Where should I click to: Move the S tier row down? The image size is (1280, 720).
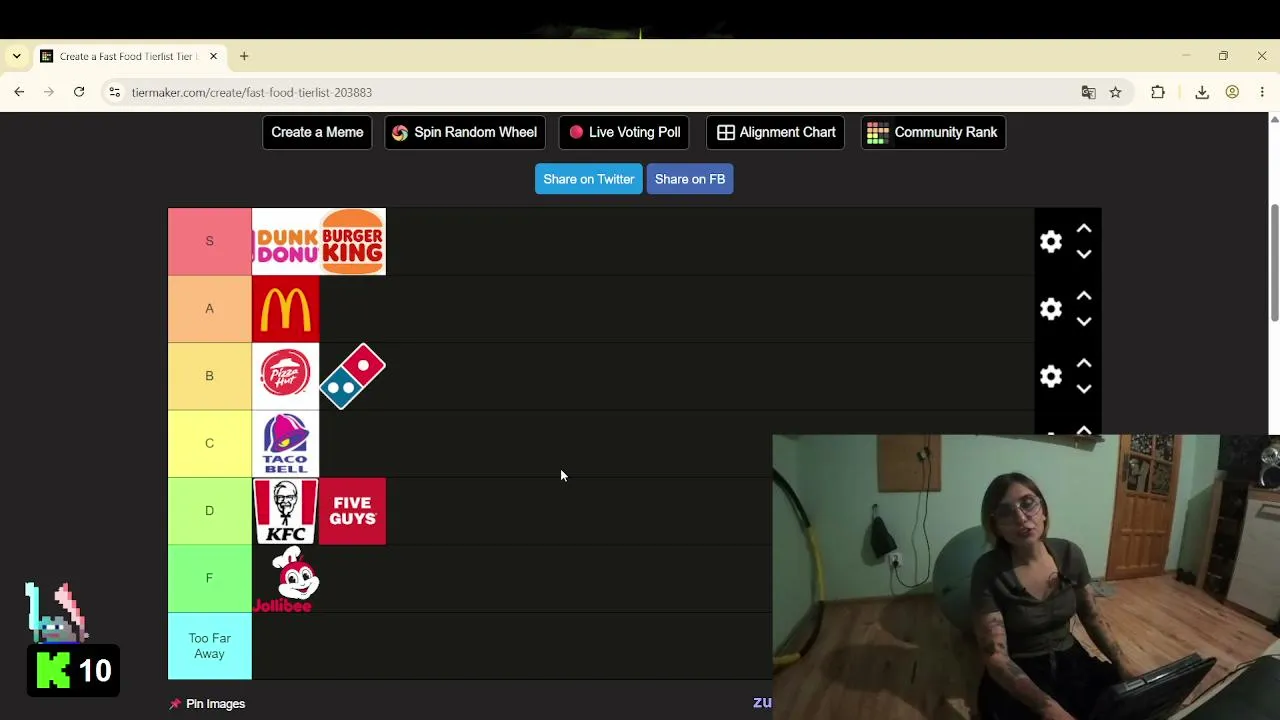[1084, 254]
